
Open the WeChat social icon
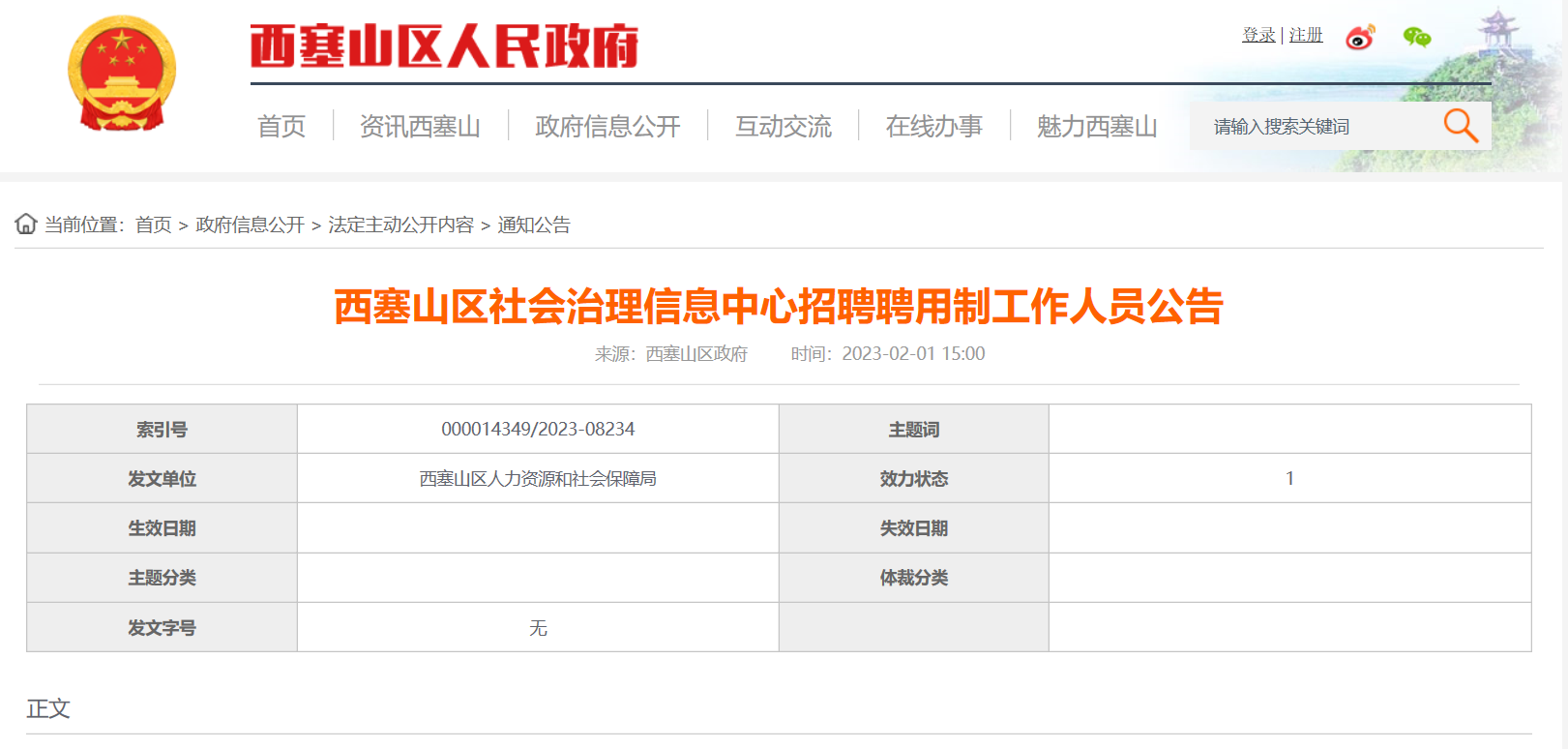pyautogui.click(x=1417, y=37)
